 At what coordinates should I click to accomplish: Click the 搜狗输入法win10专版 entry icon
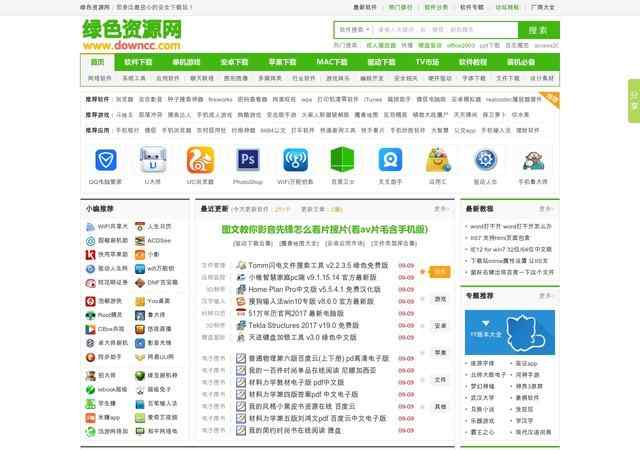241,301
